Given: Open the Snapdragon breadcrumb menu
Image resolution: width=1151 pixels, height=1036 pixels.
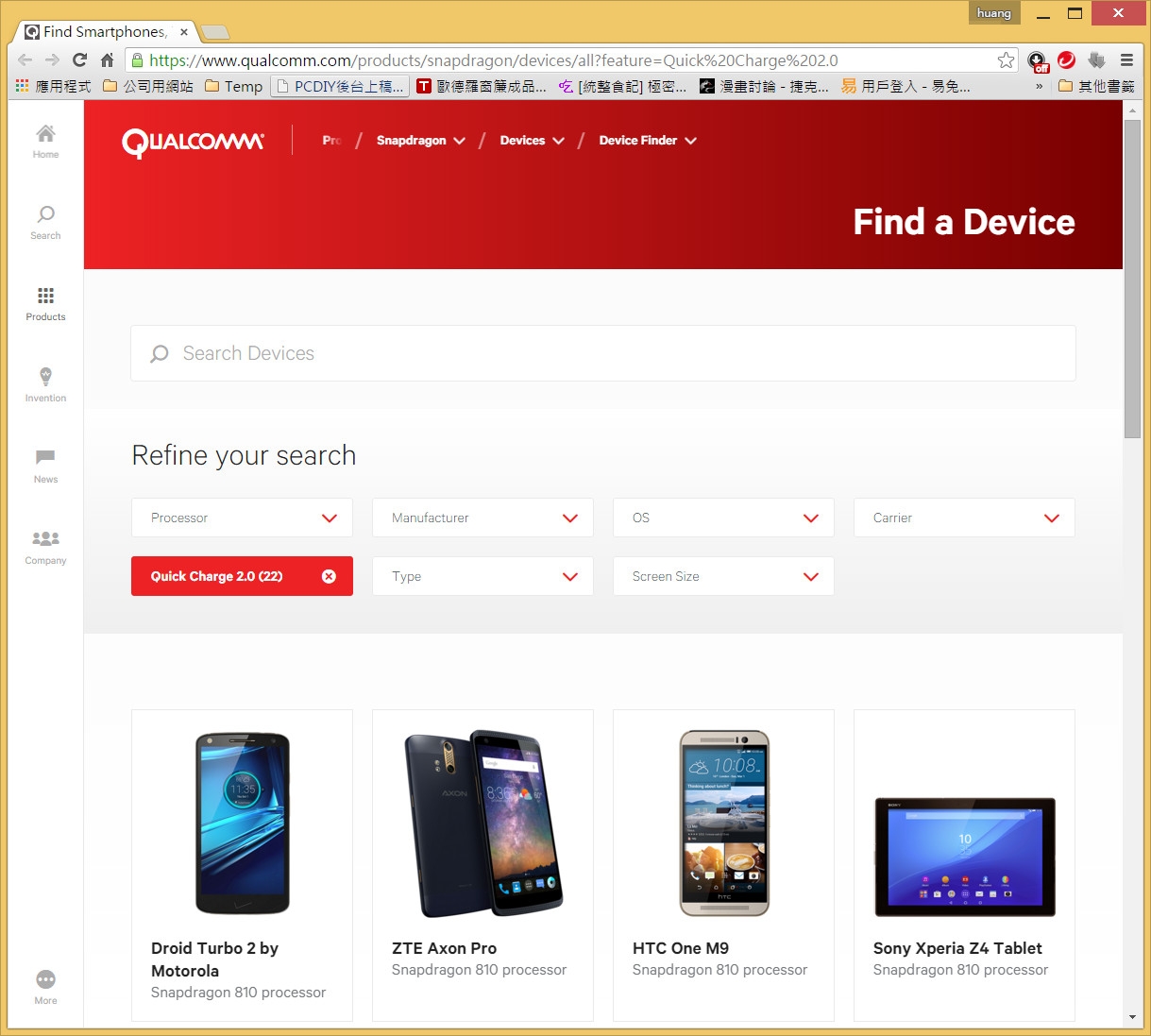Looking at the screenshot, I should tap(421, 141).
